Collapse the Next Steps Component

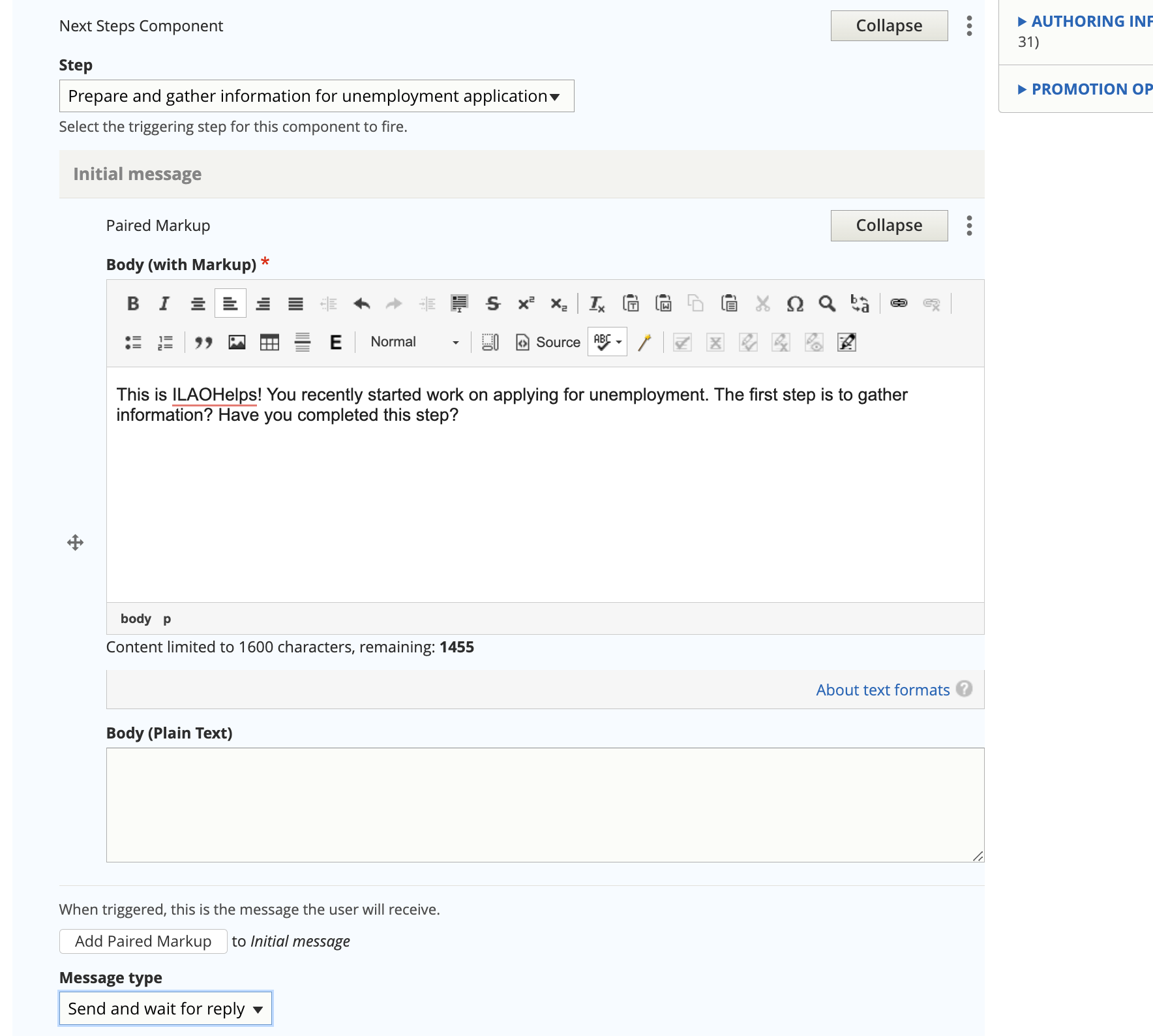click(x=889, y=26)
